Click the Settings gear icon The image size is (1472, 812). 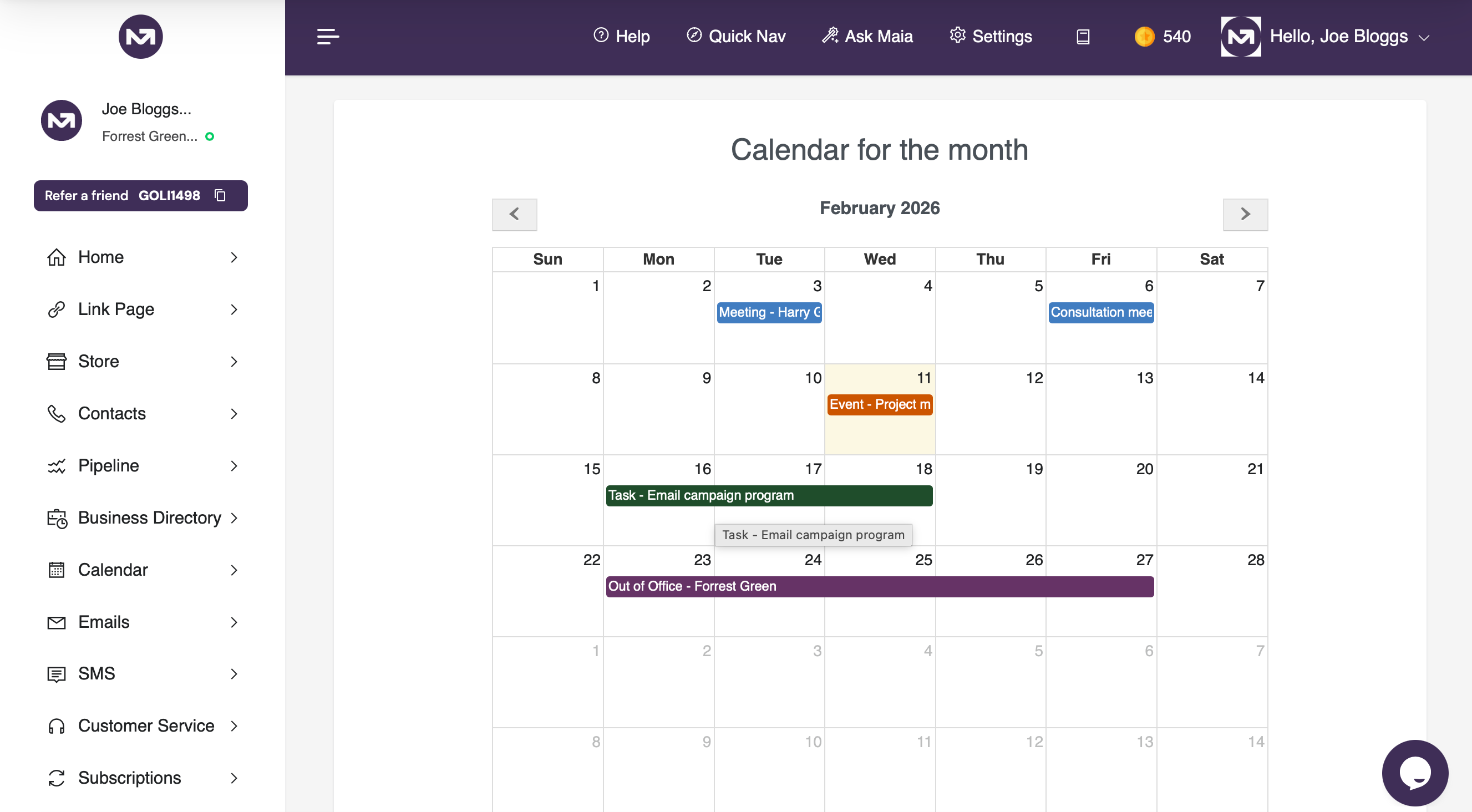click(958, 35)
